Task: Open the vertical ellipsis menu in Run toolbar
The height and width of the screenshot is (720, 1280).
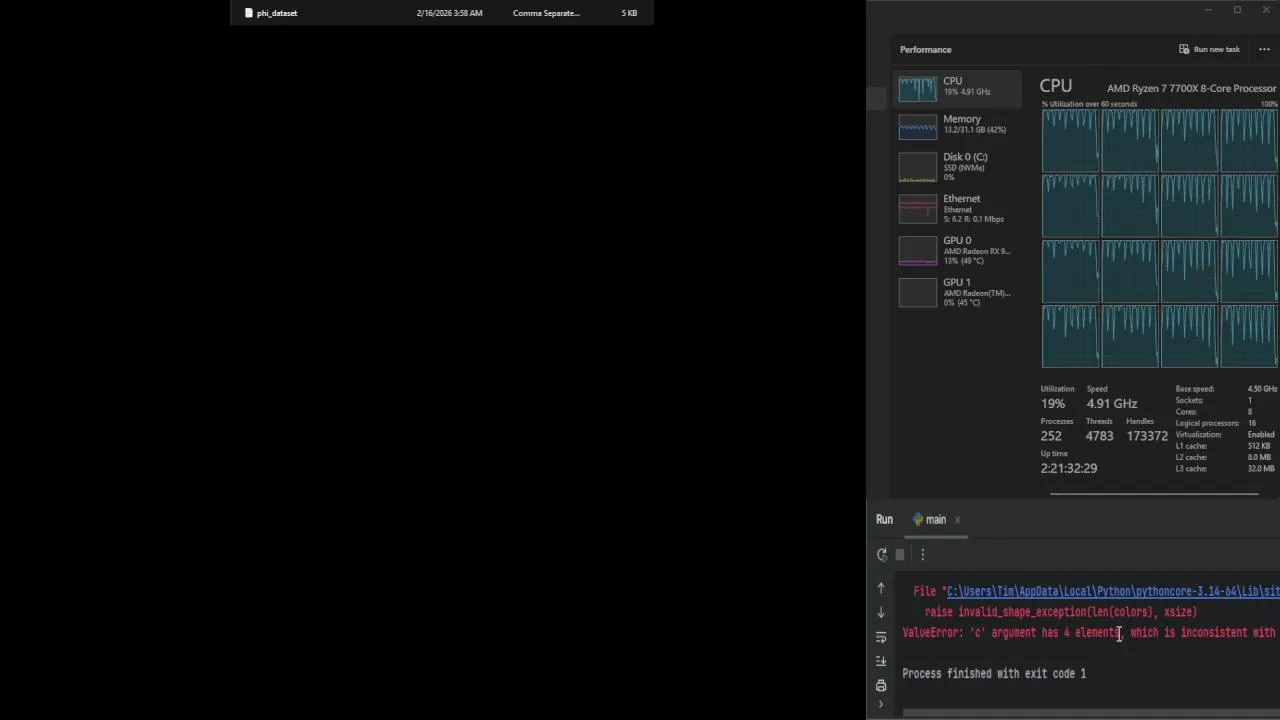Action: [x=923, y=555]
